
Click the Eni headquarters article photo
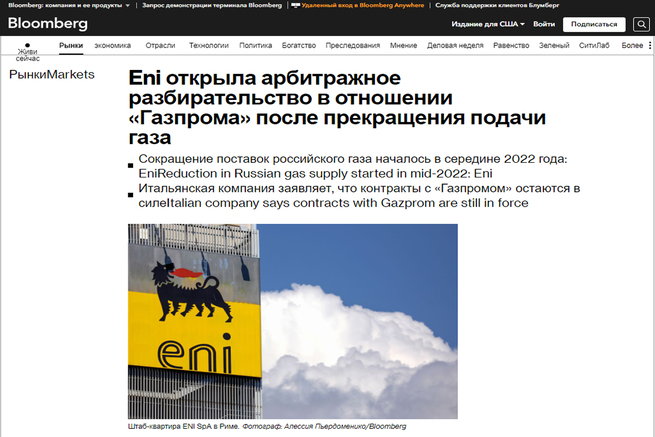pyautogui.click(x=292, y=321)
